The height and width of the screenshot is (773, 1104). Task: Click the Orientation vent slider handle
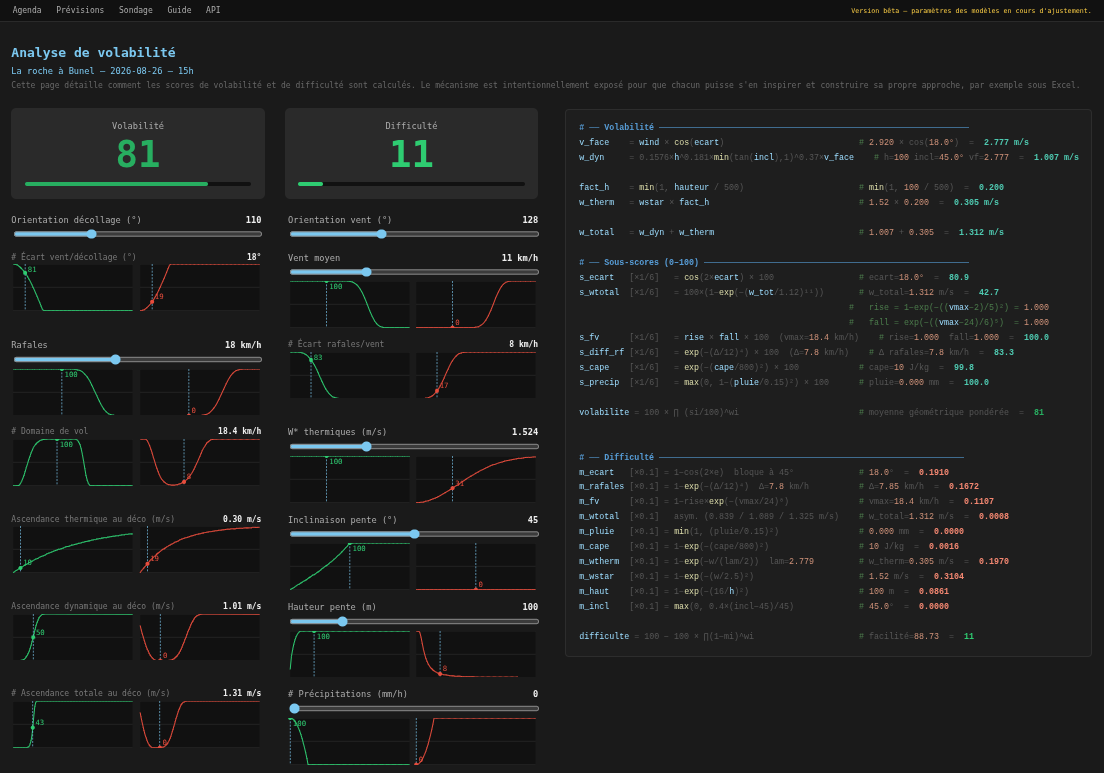(381, 234)
